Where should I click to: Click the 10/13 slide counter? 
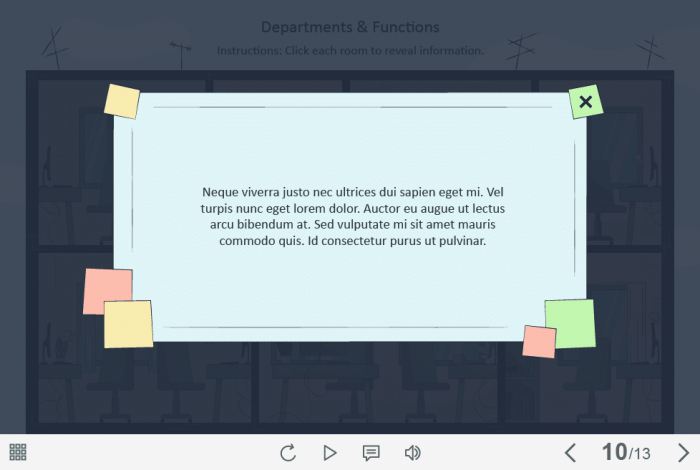point(626,452)
